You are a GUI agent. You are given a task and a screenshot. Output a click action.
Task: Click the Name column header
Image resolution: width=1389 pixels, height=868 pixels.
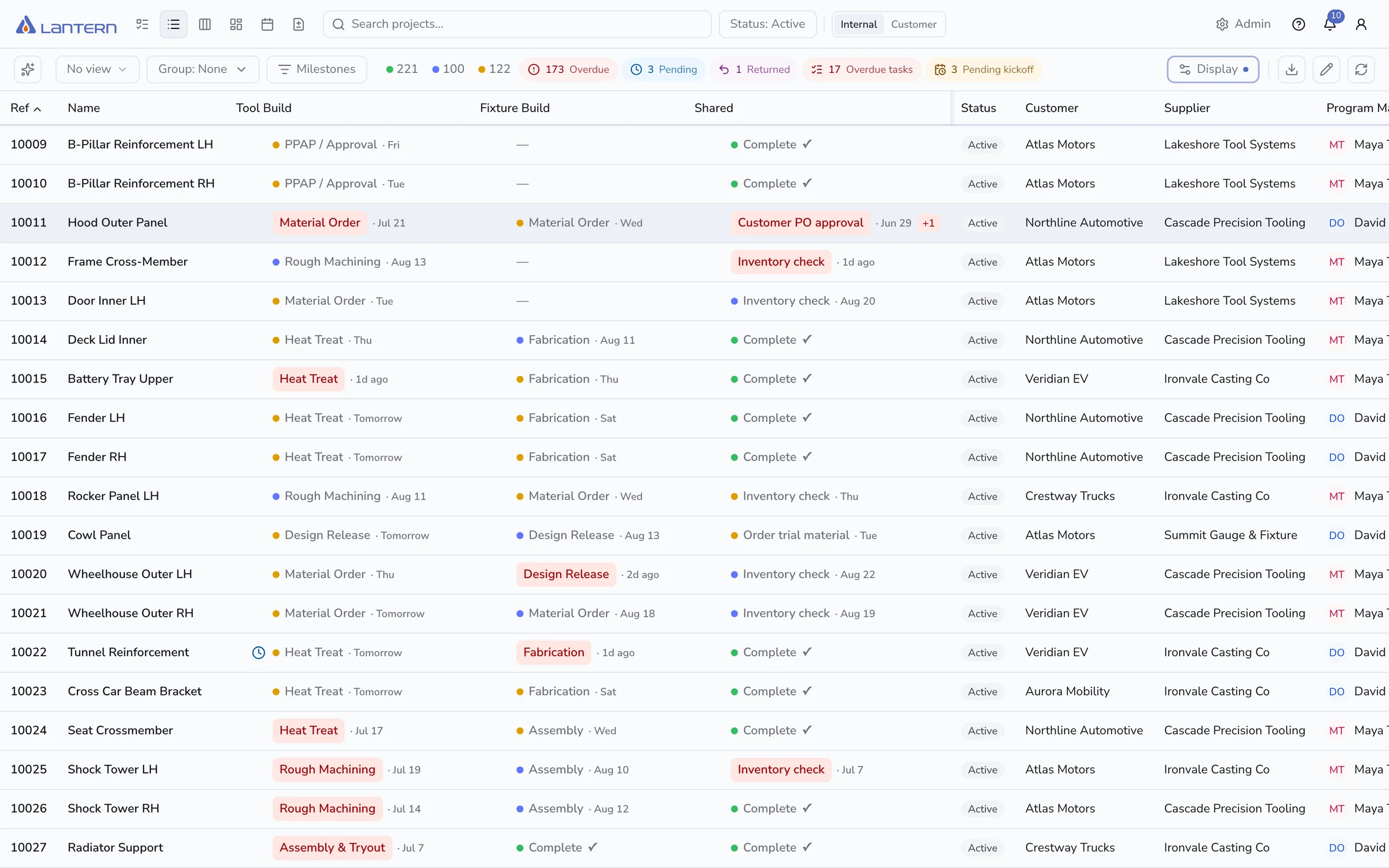84,108
